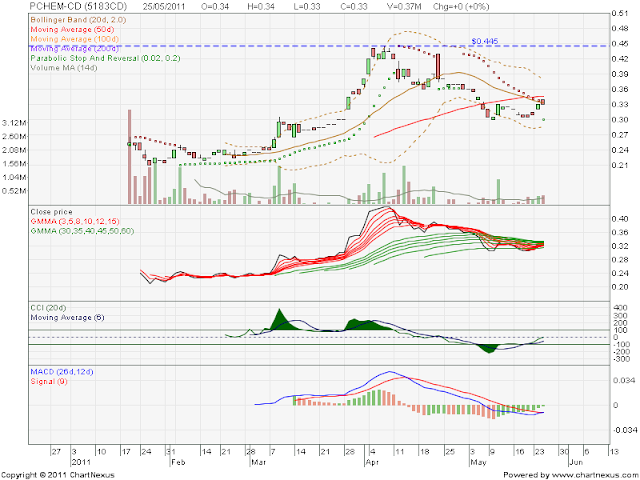Screen dimensions: 640x480
Task: Click the O=0.34 open price value
Action: pos(215,7)
